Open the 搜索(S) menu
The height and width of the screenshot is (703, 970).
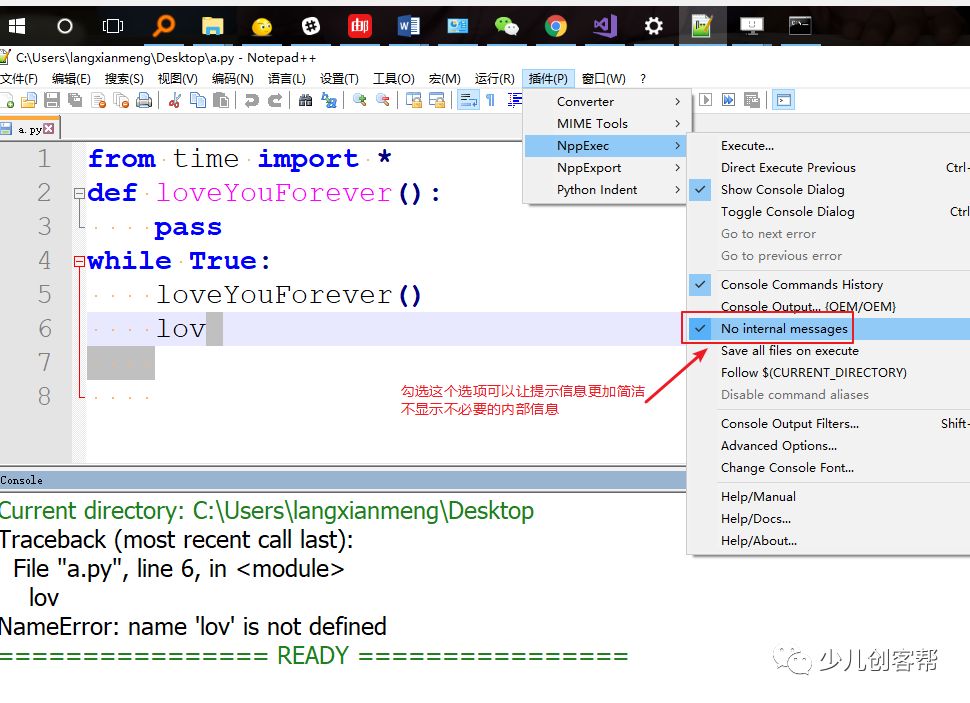pos(124,79)
